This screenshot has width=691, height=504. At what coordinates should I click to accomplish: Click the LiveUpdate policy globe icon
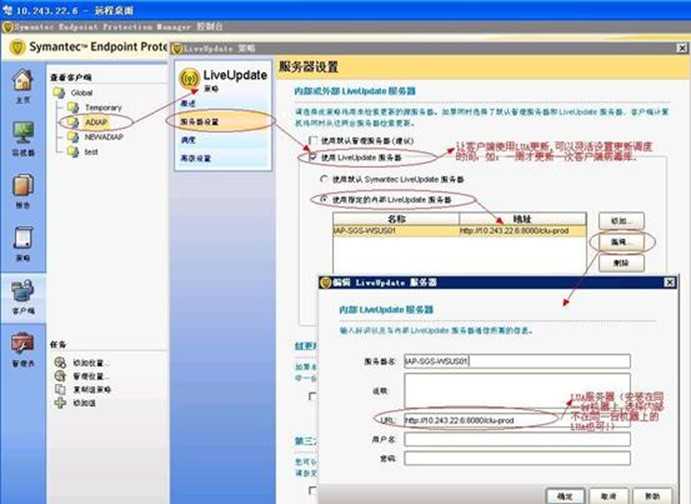[x=189, y=79]
